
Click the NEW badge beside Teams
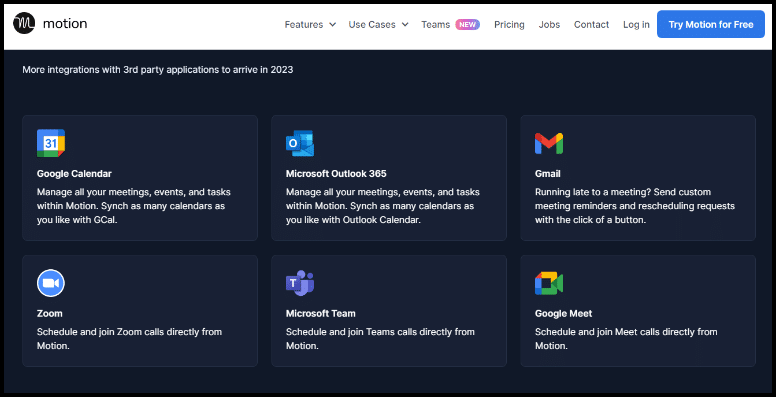[x=468, y=24]
